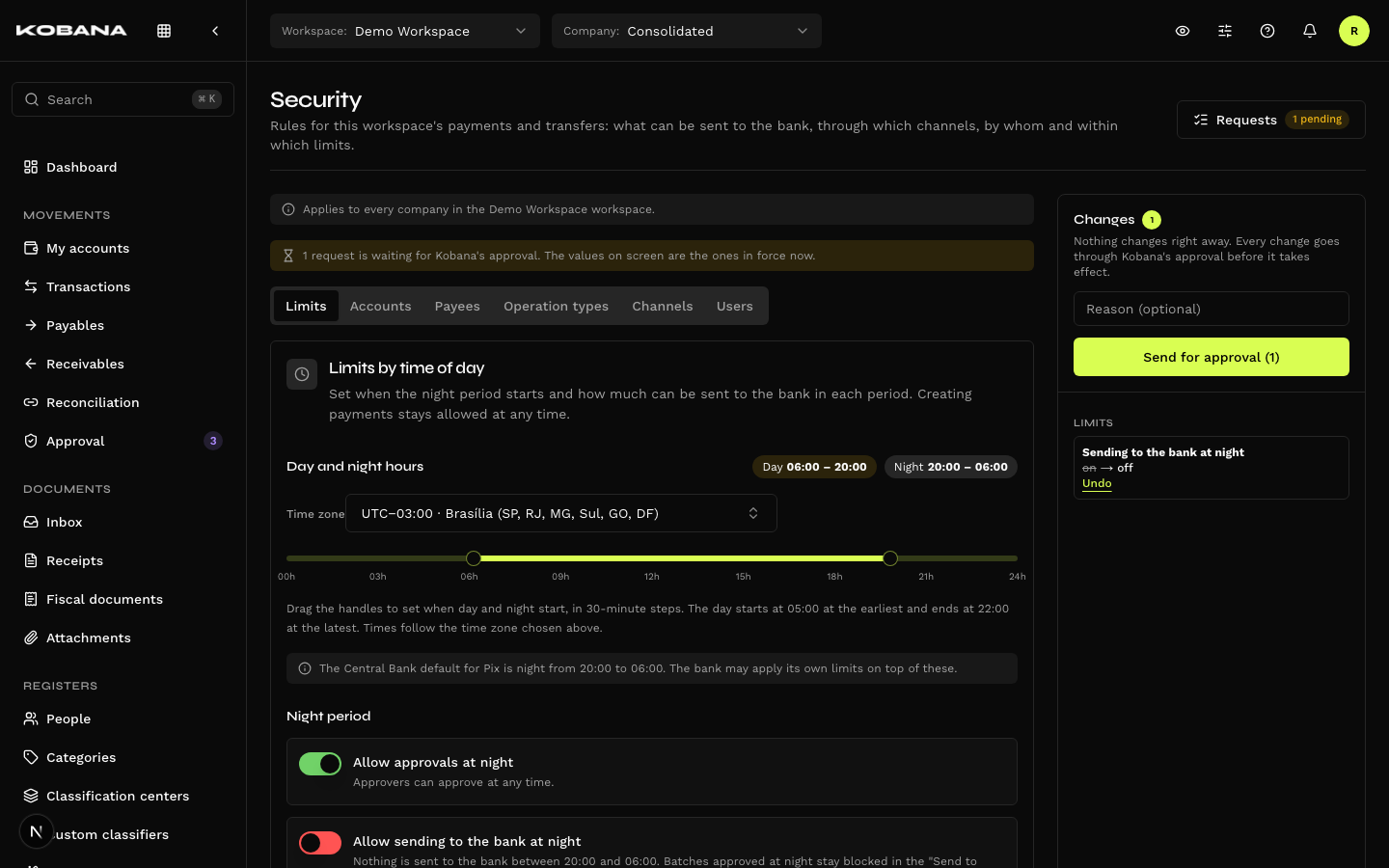This screenshot has height=868, width=1389.
Task: Open Classification centers
Action: (123, 796)
